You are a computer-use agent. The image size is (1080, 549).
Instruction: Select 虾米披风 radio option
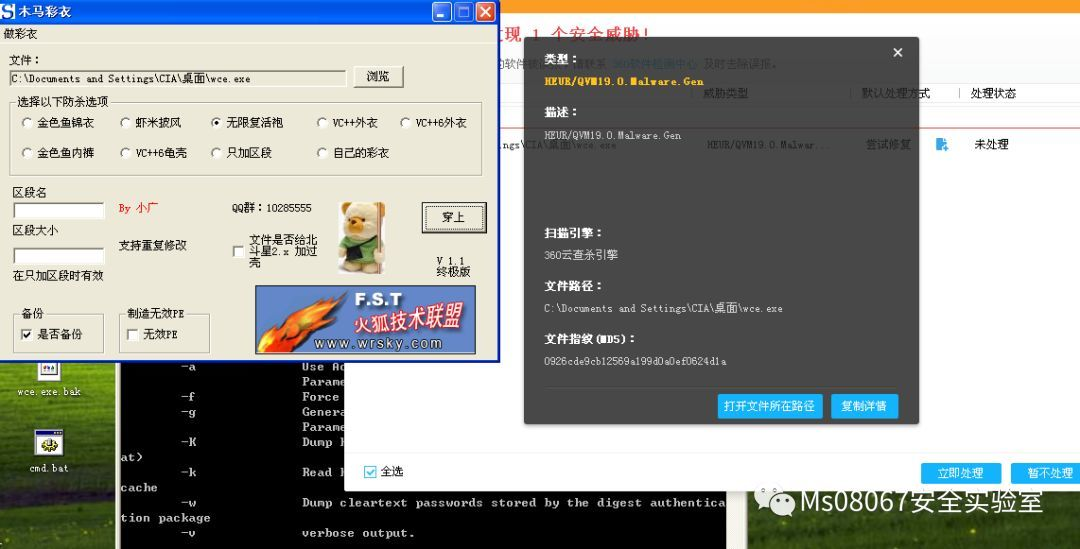[x=151, y=123]
